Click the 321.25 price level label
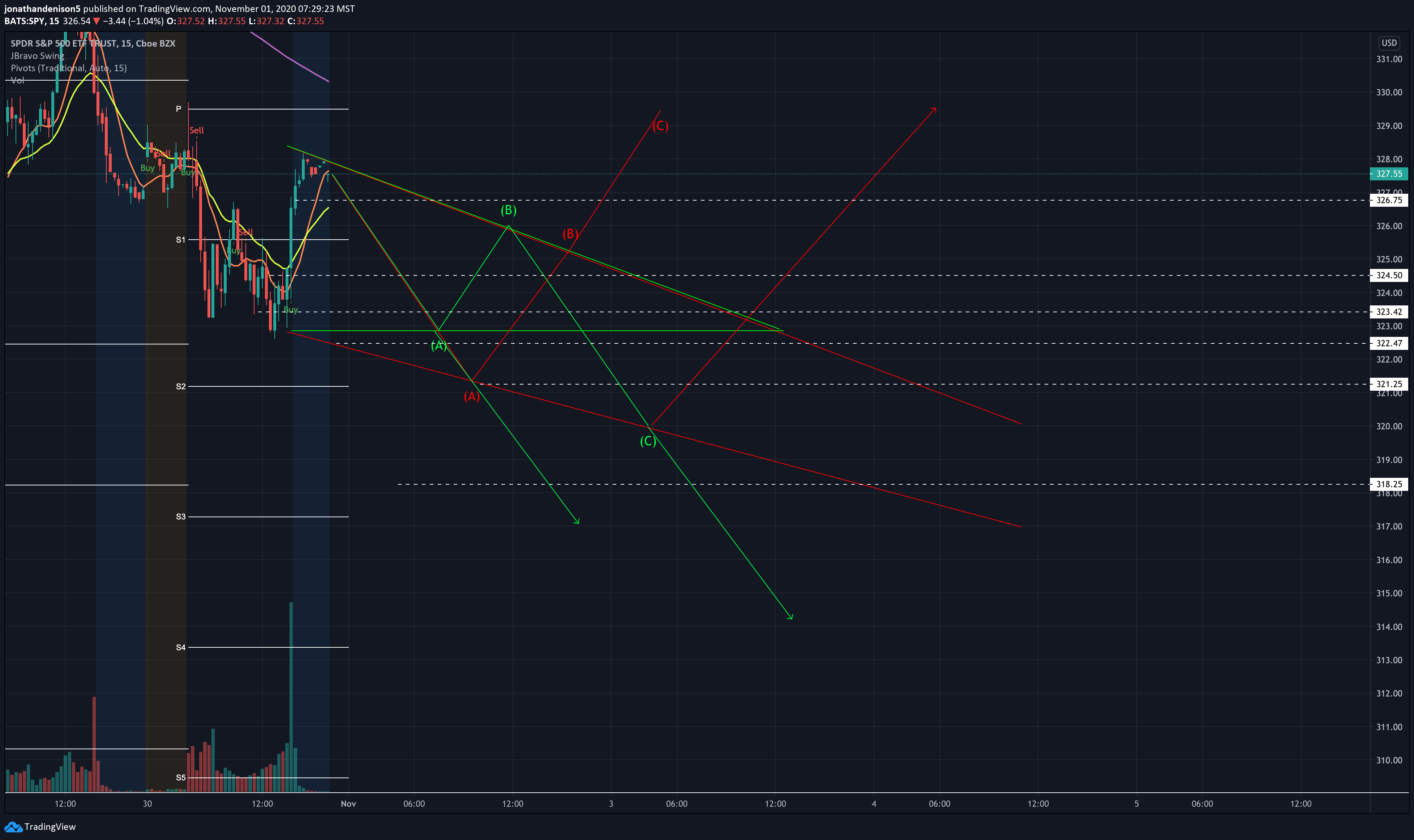The width and height of the screenshot is (1414, 840). click(1389, 384)
